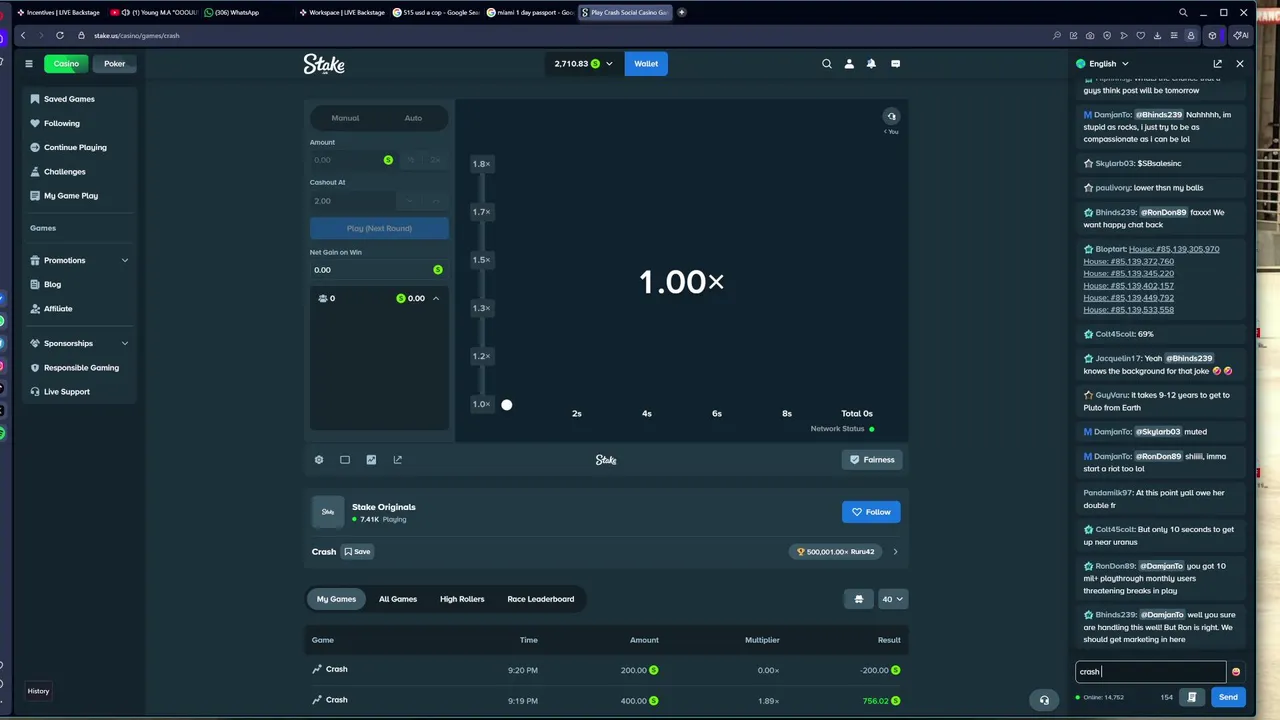
Task: Open the 500,001.00× Ruru42 record arrow
Action: click(895, 552)
